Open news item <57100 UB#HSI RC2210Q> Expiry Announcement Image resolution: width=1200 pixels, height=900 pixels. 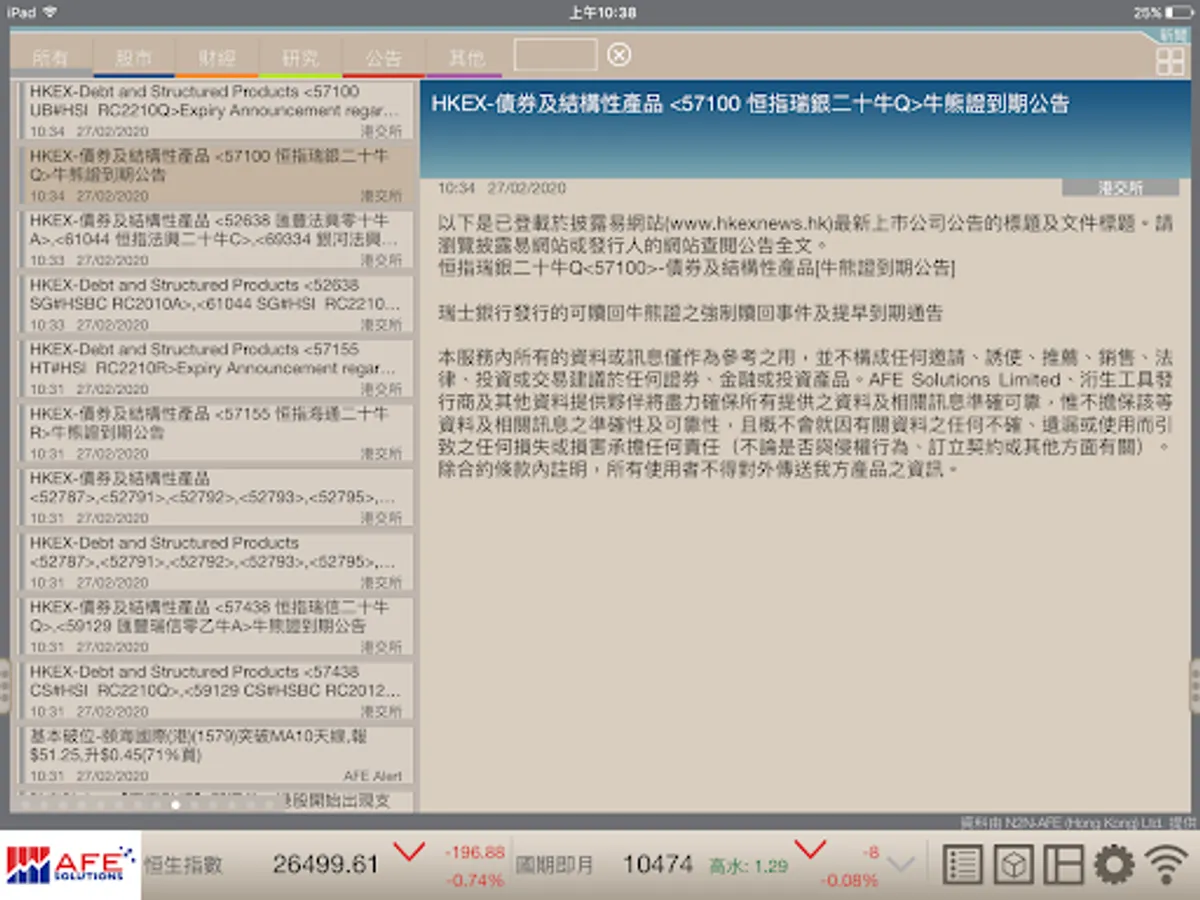pos(215,111)
